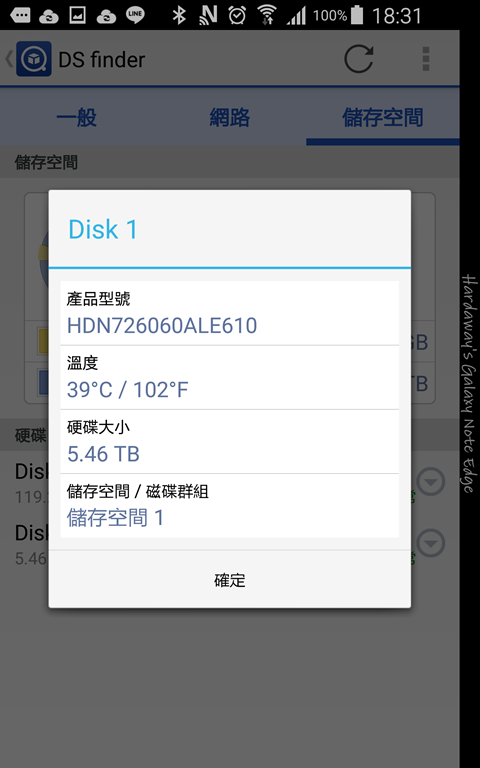Switch to the 網路 tab
This screenshot has height=768, width=480.
pos(230,118)
